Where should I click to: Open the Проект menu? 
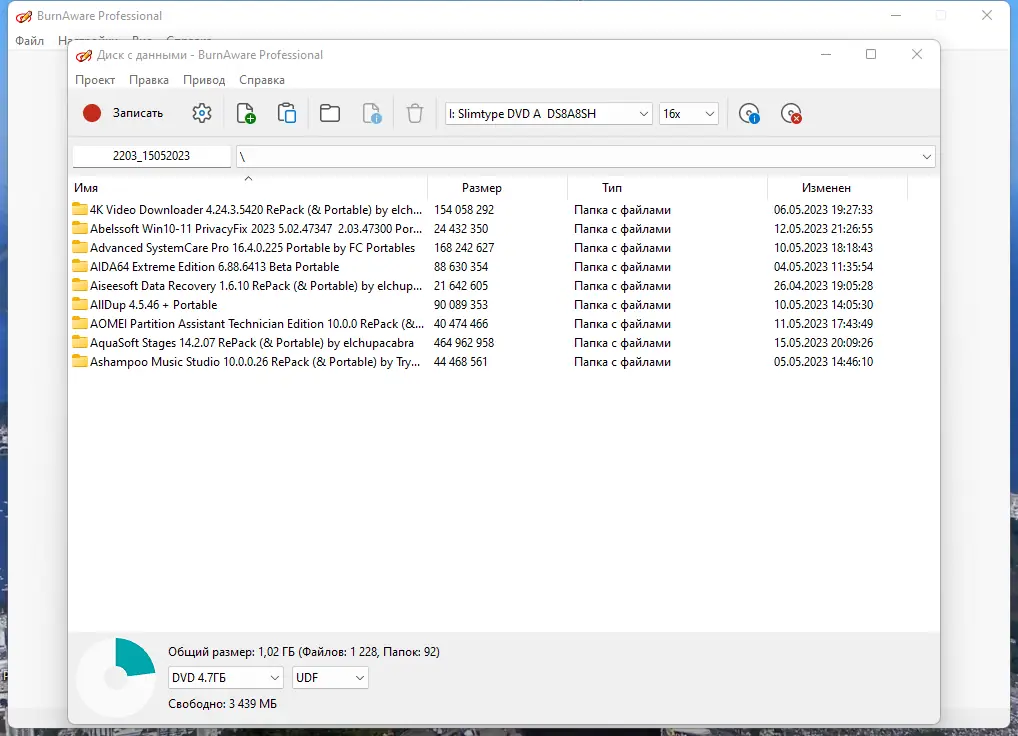(x=95, y=80)
